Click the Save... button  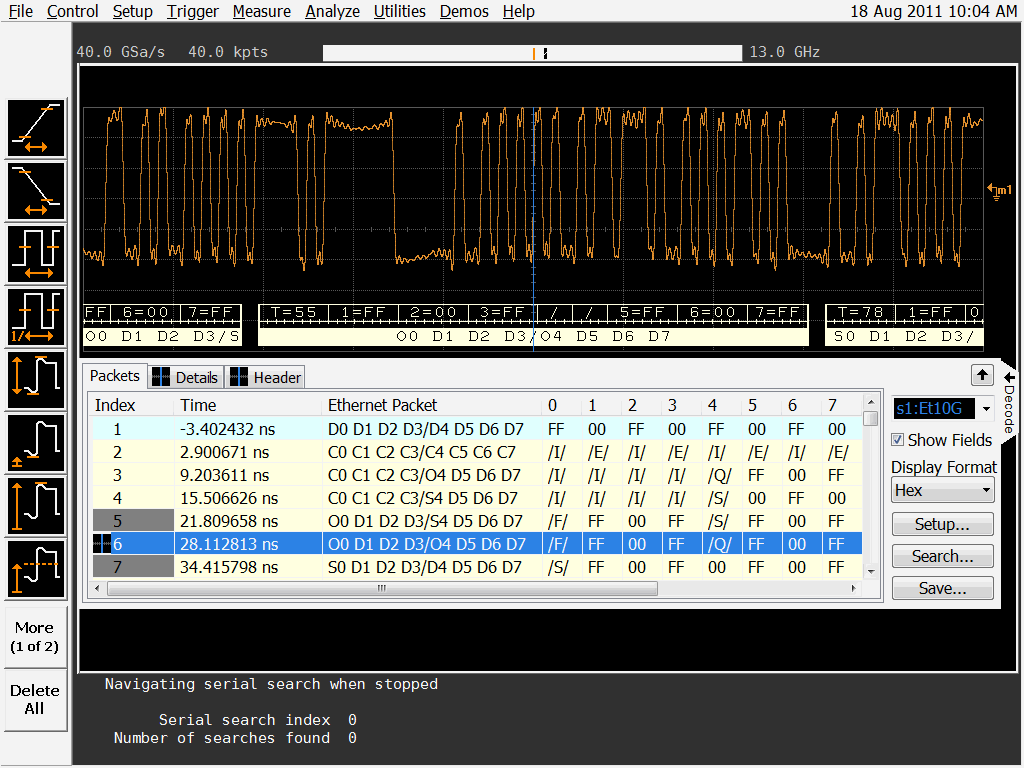pos(942,588)
